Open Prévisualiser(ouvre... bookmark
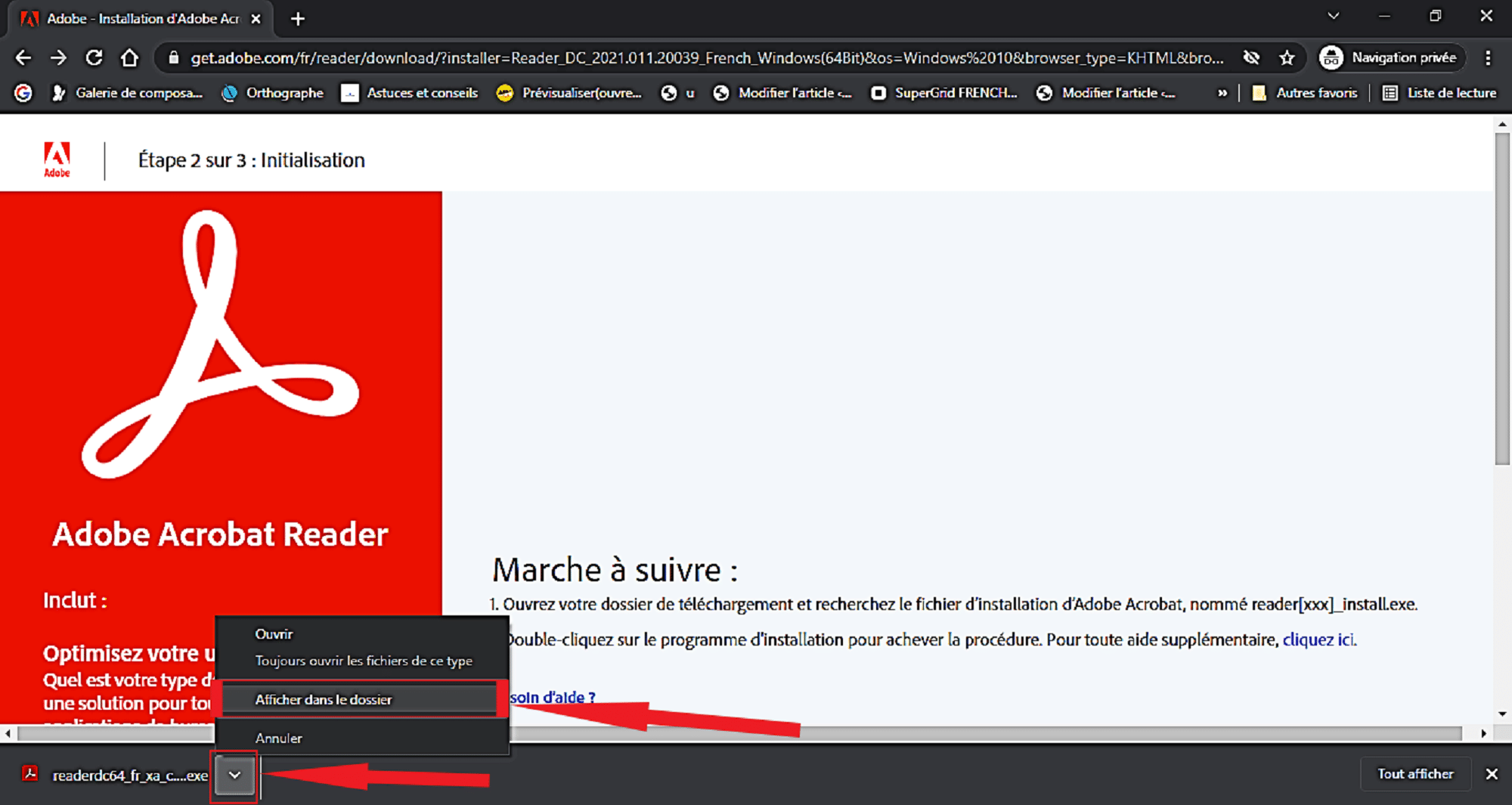This screenshot has width=1512, height=805. click(x=569, y=93)
